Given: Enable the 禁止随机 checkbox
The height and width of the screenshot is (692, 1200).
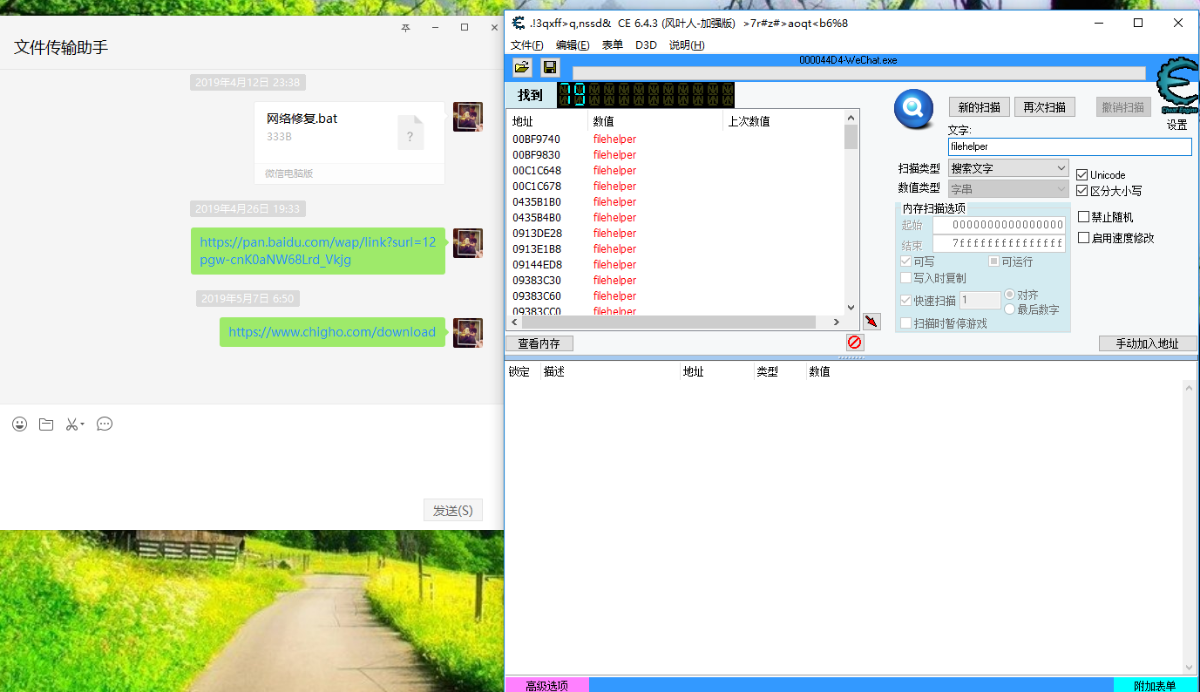Looking at the screenshot, I should [x=1083, y=217].
